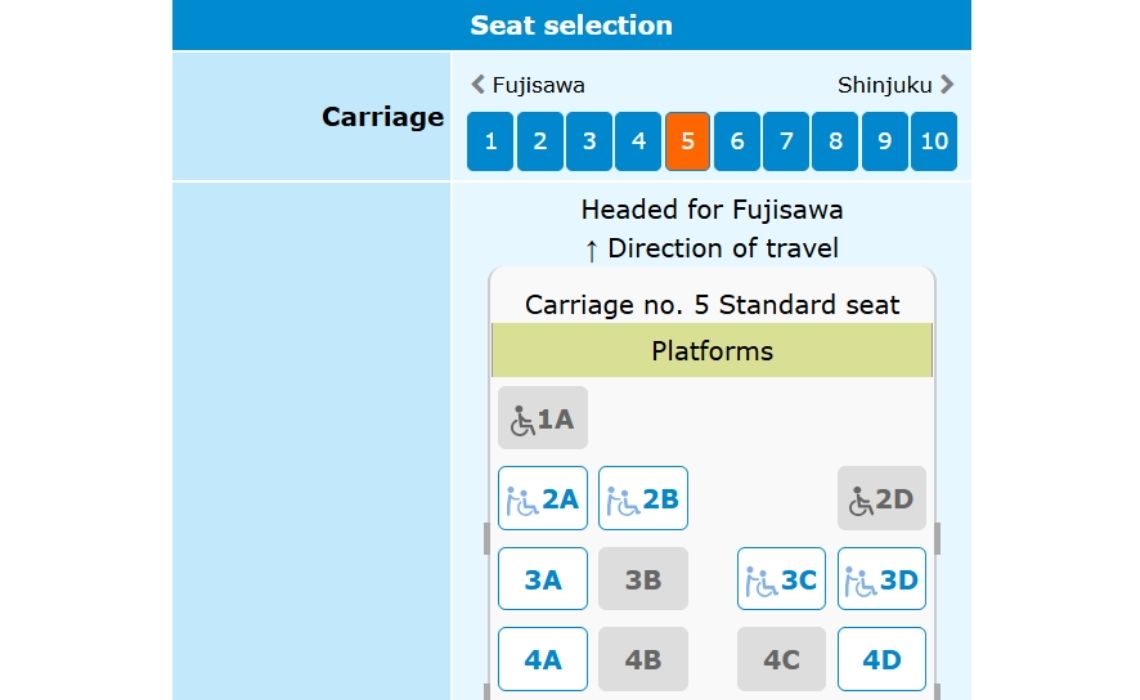Screen dimensions: 1140x700
Task: Select the carriage 1 tab
Action: (x=489, y=141)
